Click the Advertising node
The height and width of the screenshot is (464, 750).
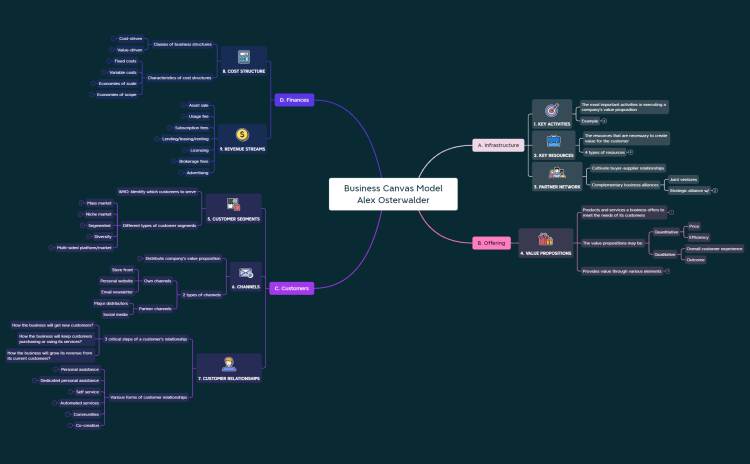(x=197, y=173)
